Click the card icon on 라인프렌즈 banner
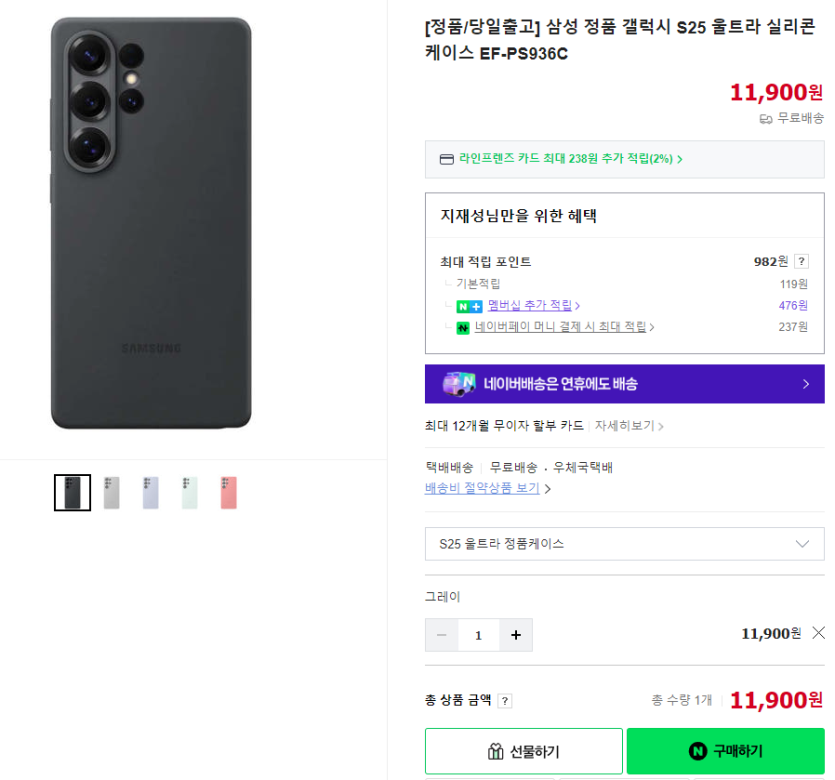 pos(446,159)
